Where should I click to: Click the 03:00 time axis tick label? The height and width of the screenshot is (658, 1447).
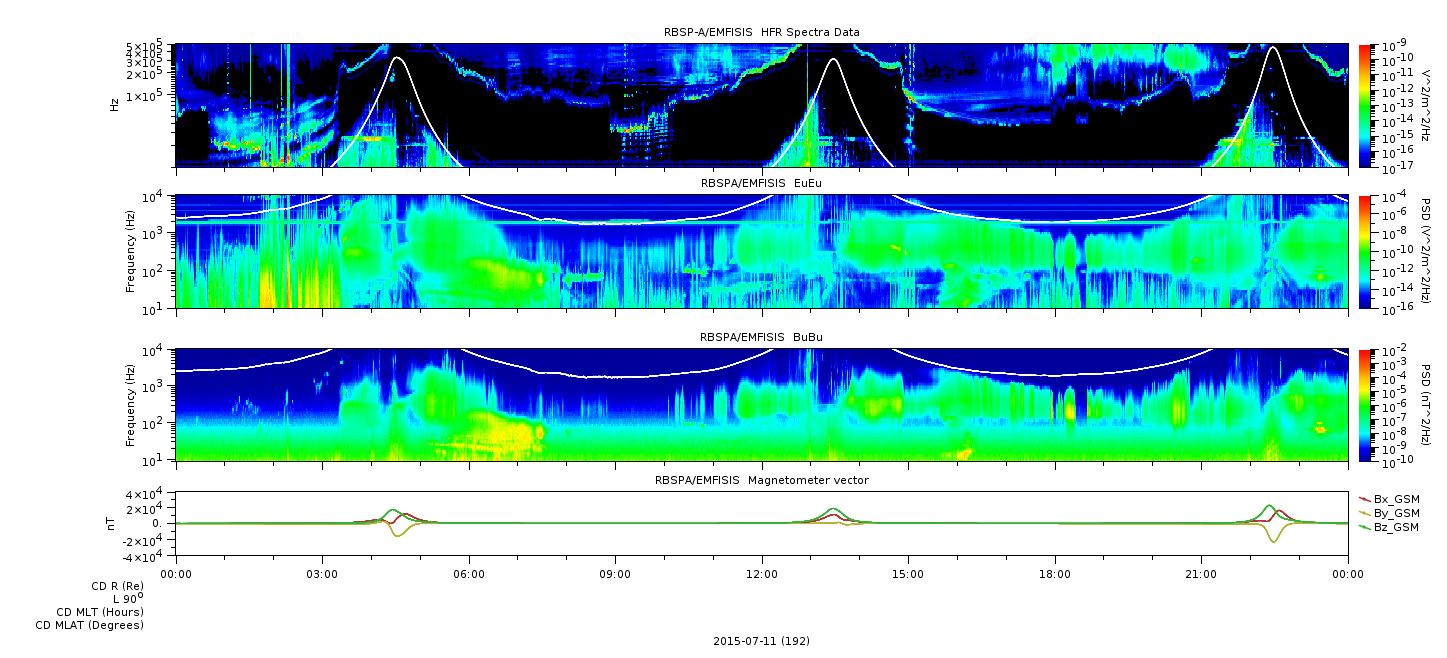[322, 574]
